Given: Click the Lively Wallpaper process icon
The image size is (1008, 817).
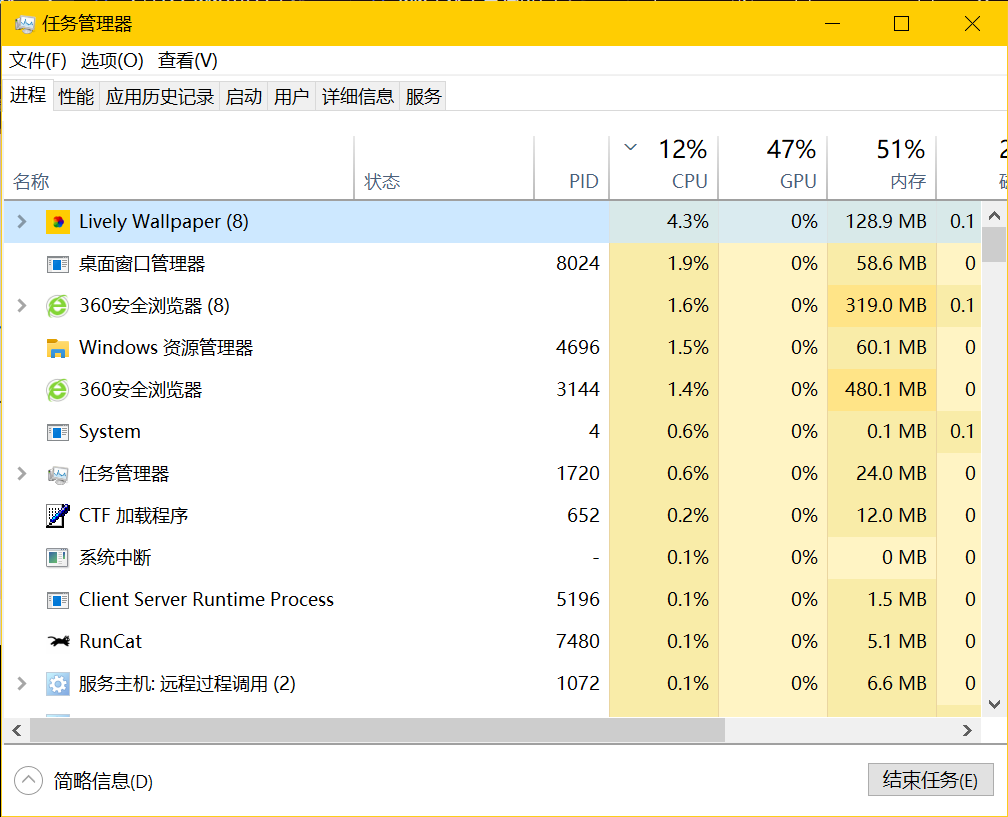Looking at the screenshot, I should click(x=58, y=222).
